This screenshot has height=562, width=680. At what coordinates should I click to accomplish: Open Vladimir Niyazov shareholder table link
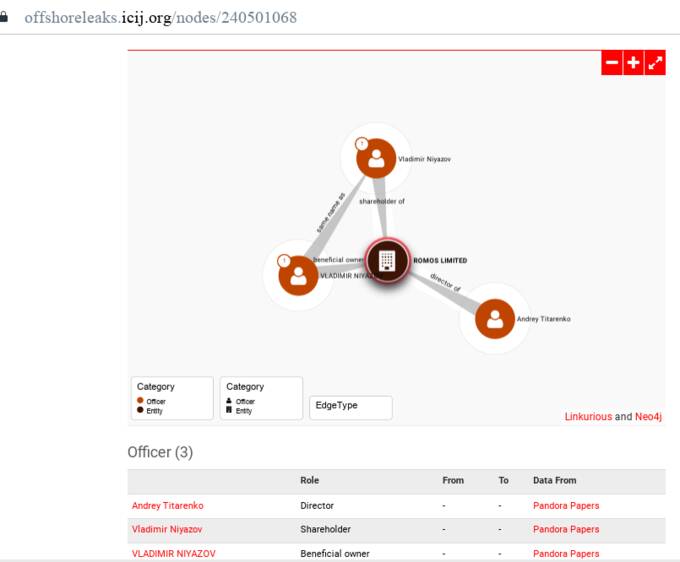169,529
